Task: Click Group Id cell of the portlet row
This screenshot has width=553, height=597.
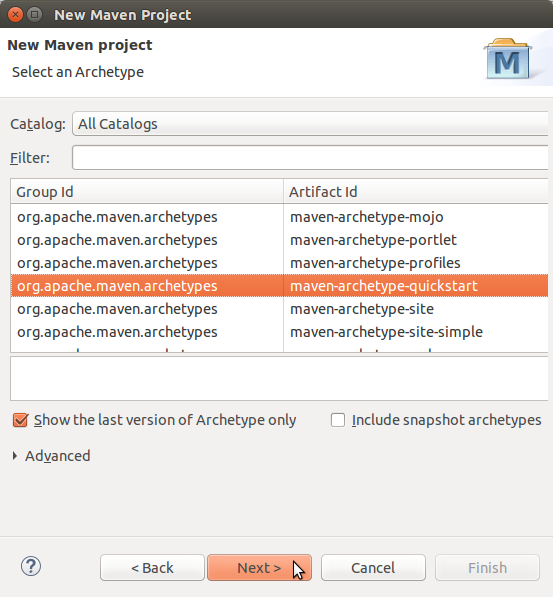Action: 147,240
